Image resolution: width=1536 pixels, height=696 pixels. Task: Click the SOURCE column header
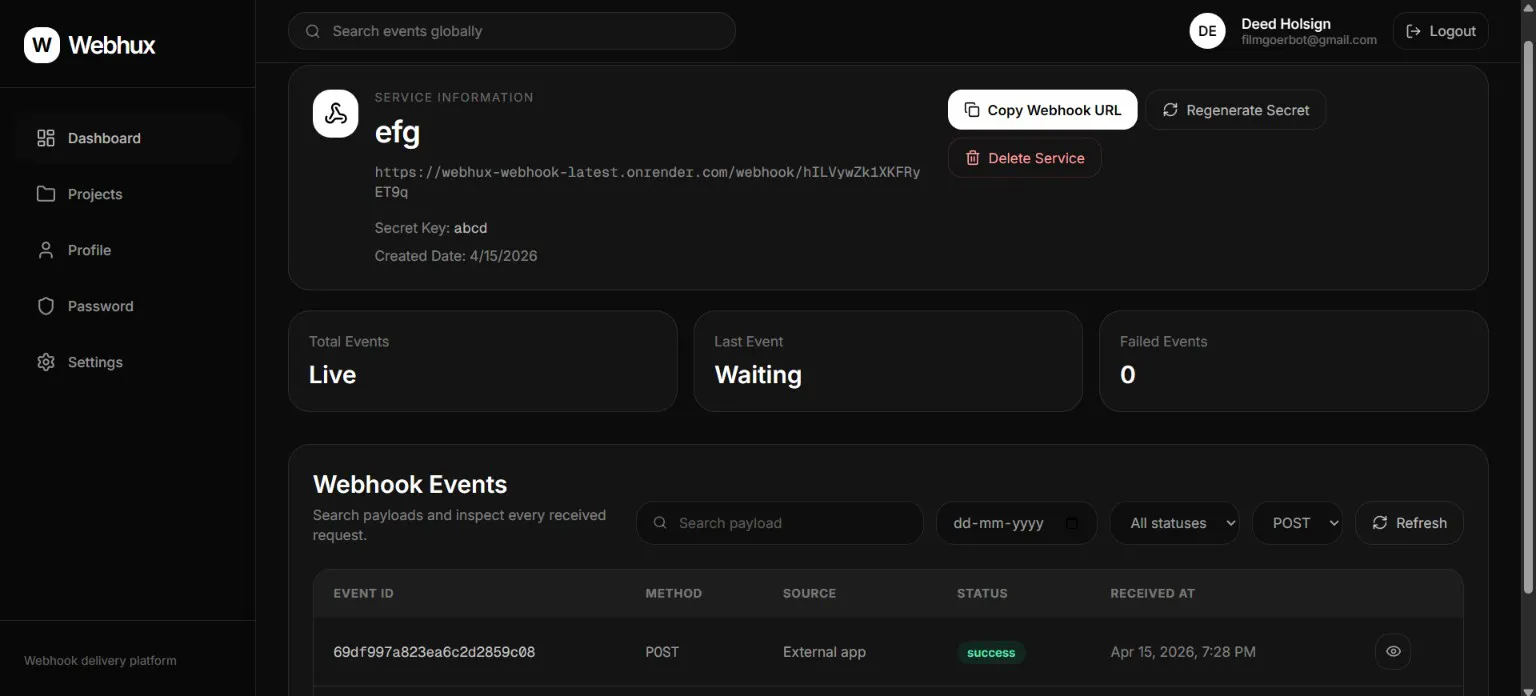point(809,593)
